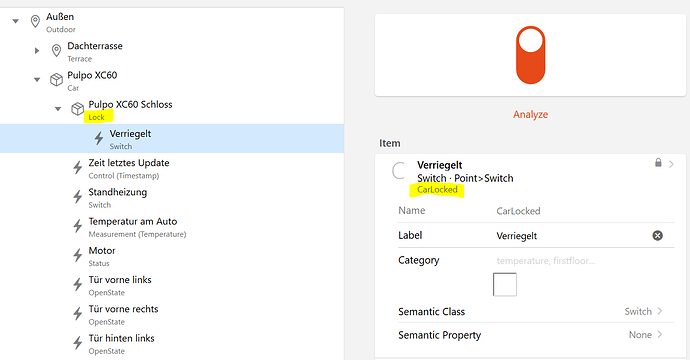Click the Temperatur am Auto bolt icon
The height and width of the screenshot is (360, 690).
(x=78, y=226)
